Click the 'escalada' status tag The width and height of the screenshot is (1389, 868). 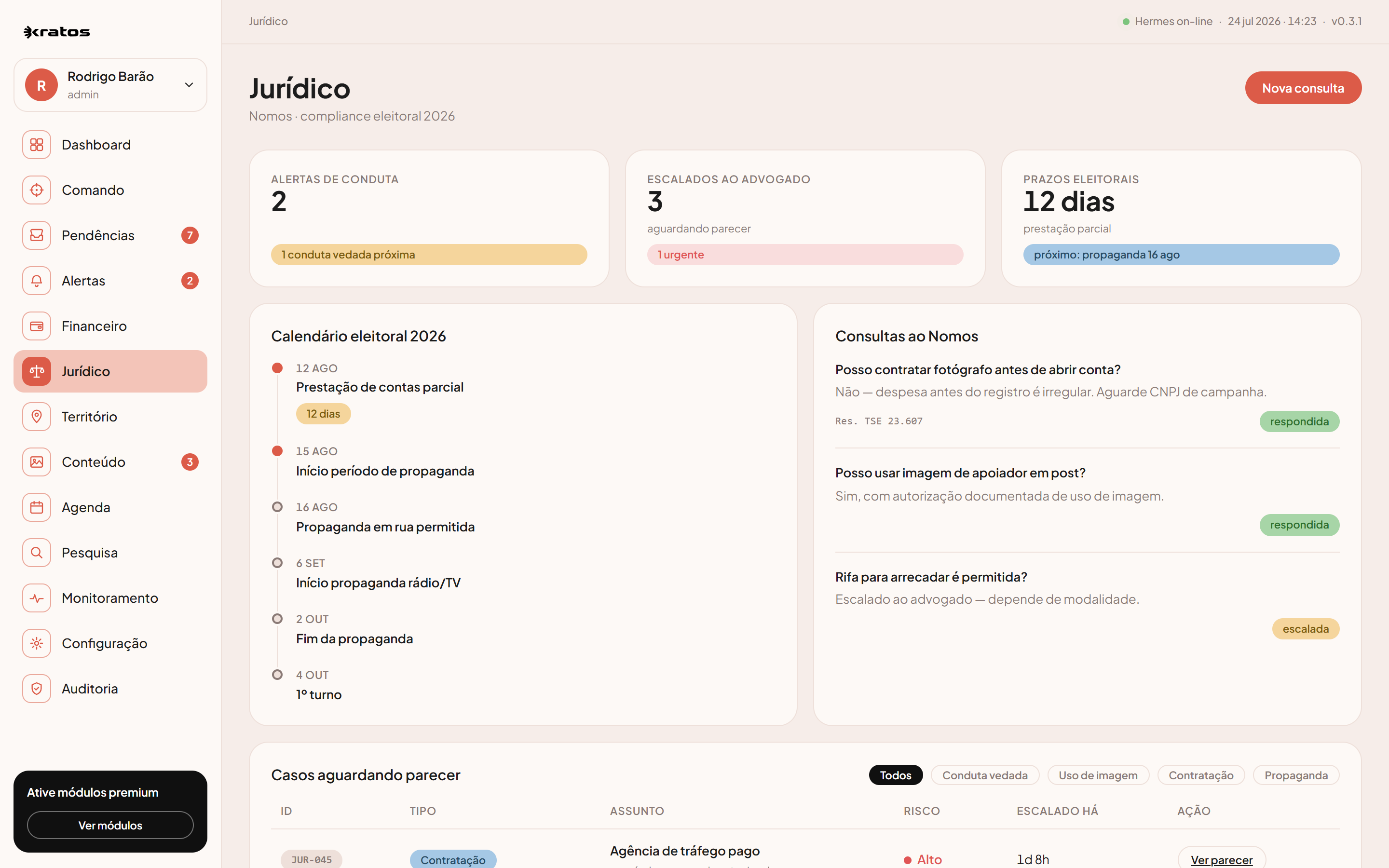click(1305, 629)
